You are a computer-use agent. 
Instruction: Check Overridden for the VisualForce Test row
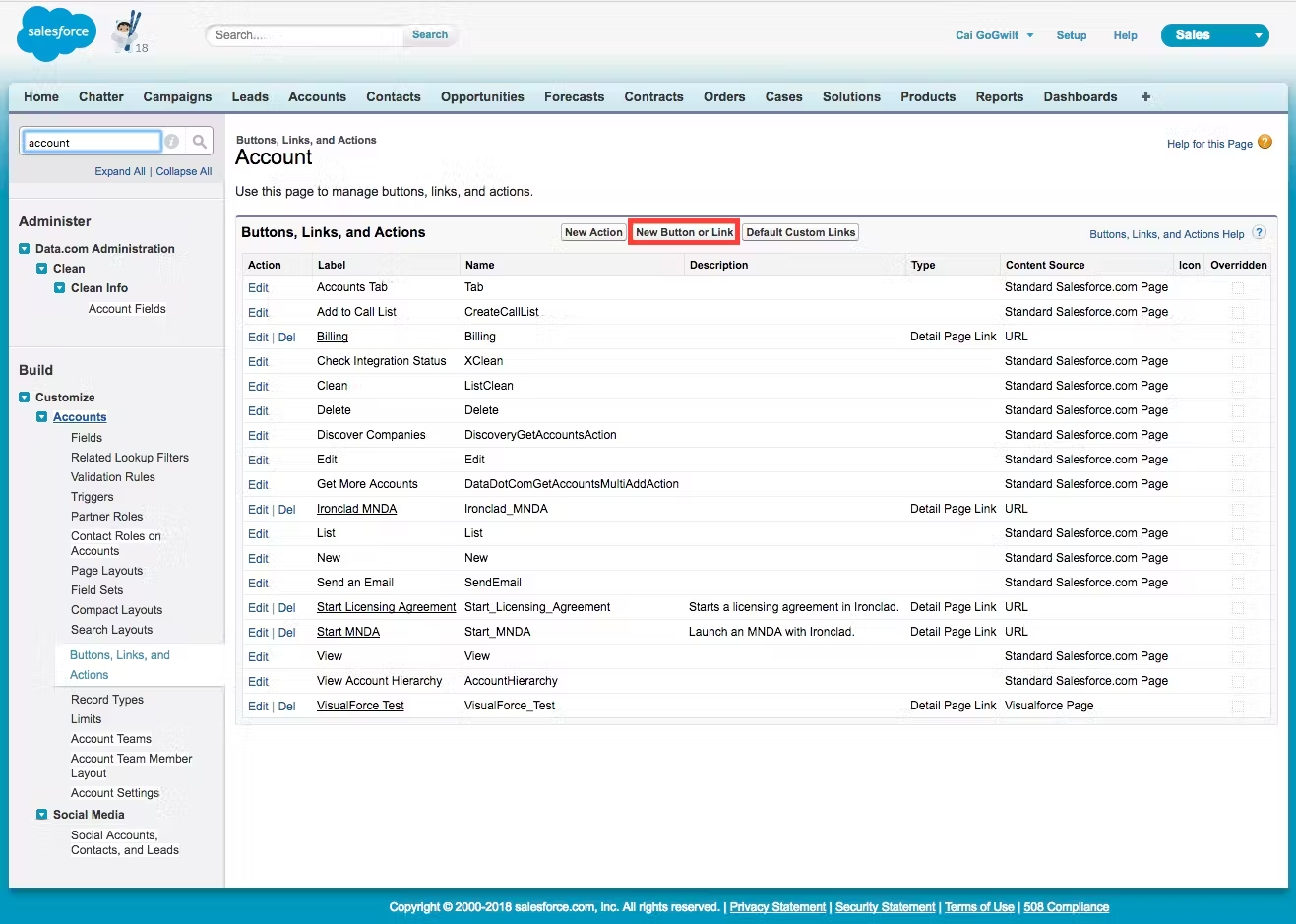[1239, 706]
